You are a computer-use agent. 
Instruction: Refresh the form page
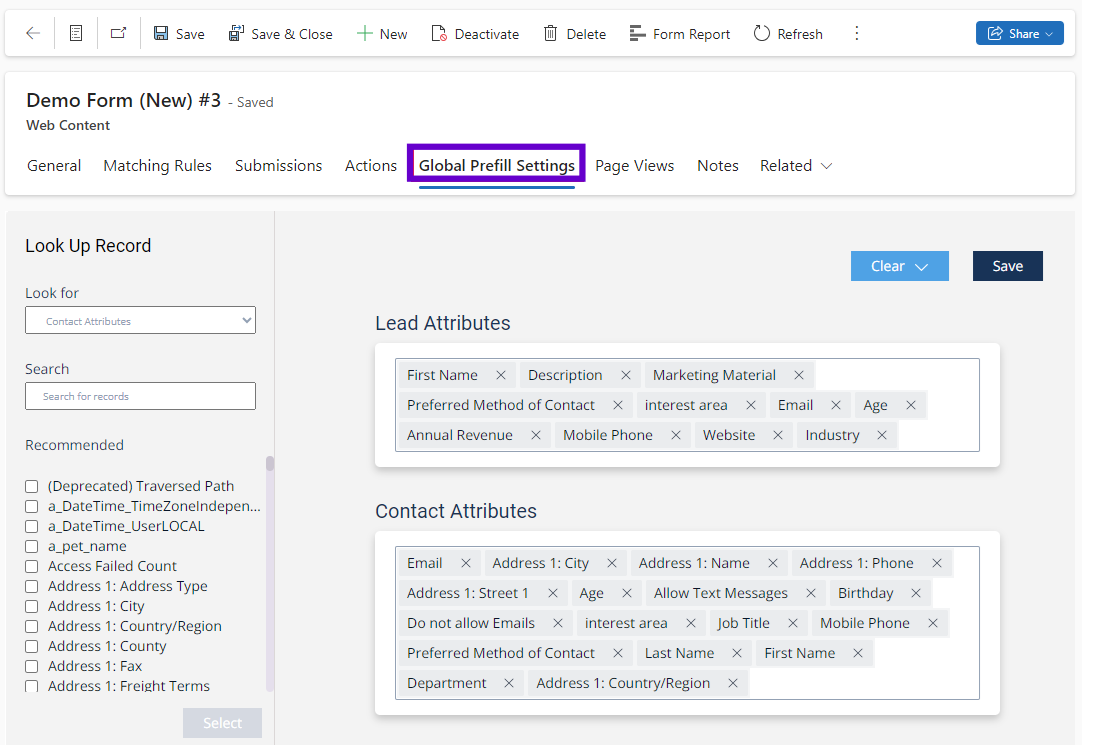pyautogui.click(x=789, y=34)
